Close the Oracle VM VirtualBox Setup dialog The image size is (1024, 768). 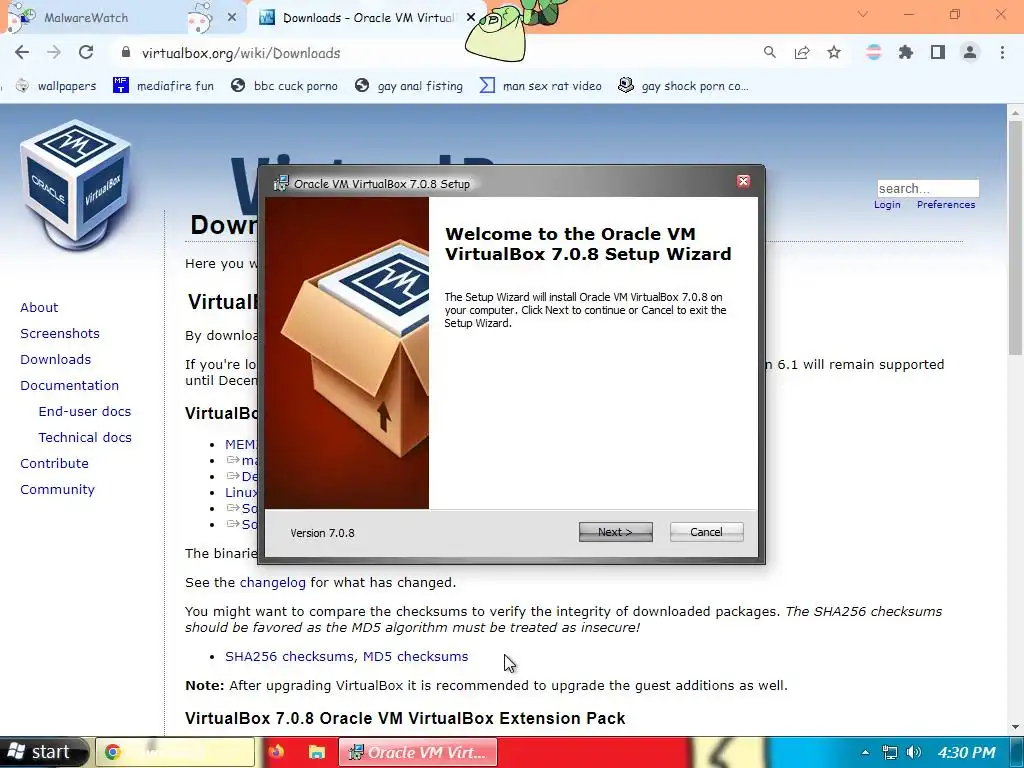[x=743, y=182]
